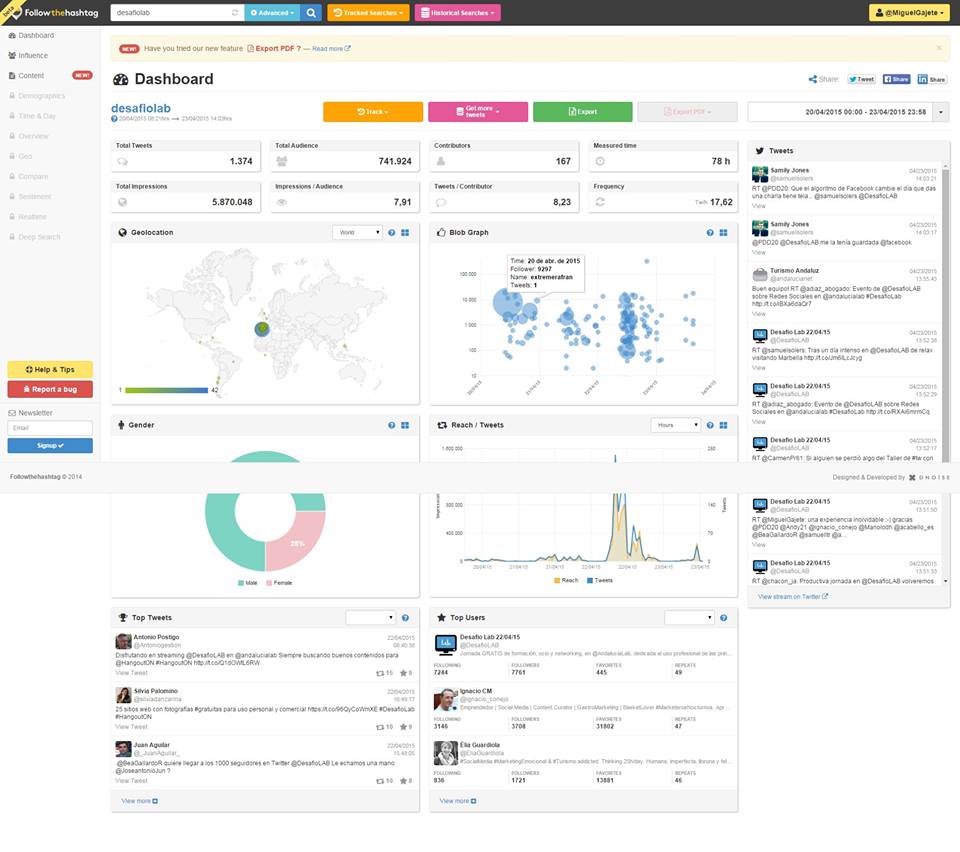Open Influence in the sidebar
This screenshot has width=960, height=852.
coord(28,56)
